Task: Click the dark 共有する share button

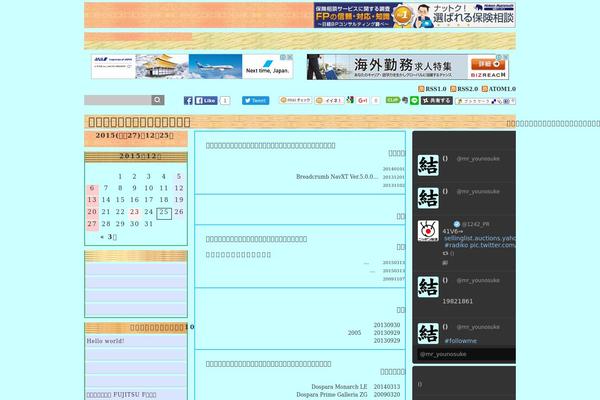Action: click(x=437, y=100)
